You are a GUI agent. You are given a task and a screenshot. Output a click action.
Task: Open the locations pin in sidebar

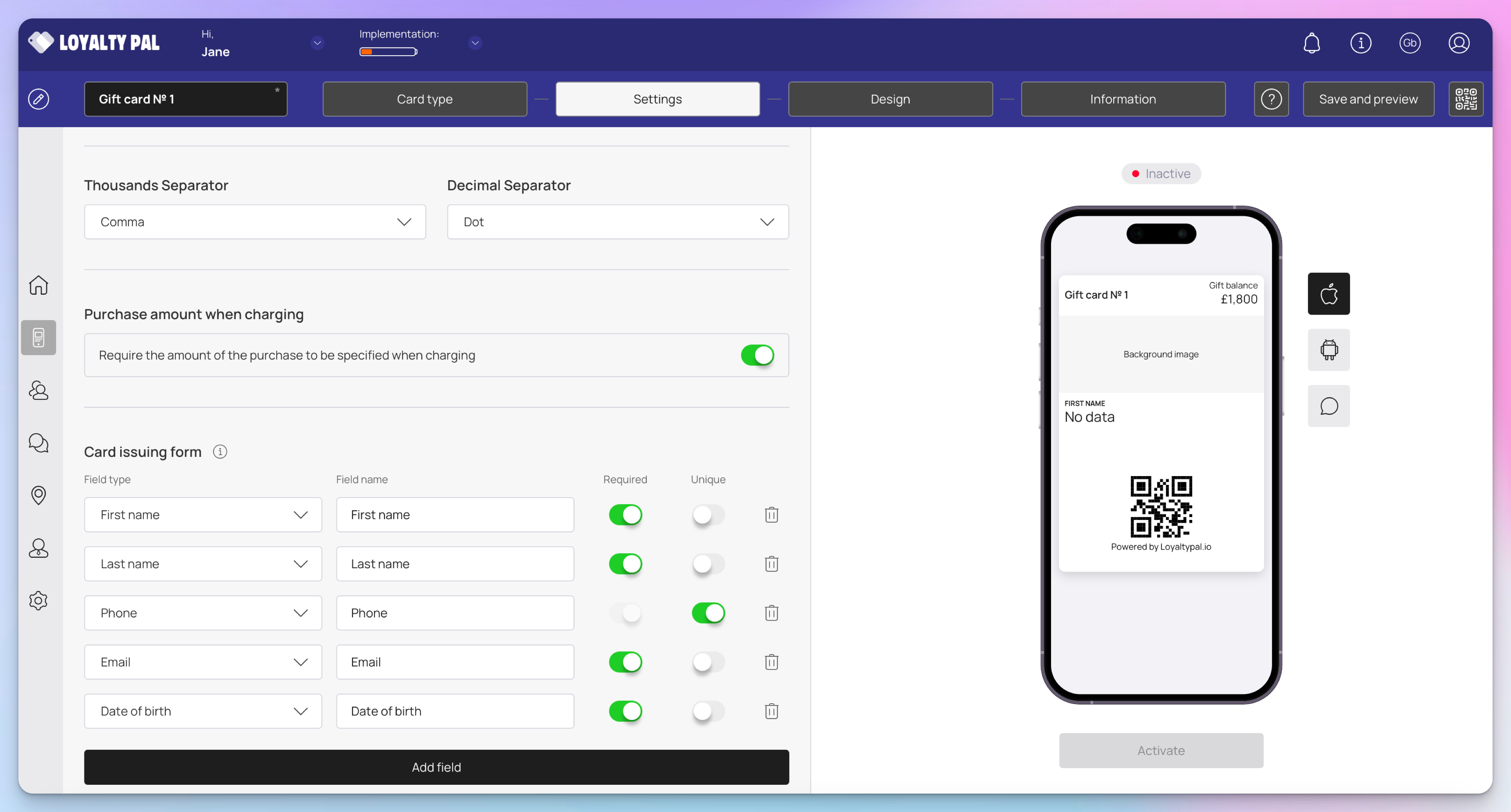(39, 496)
